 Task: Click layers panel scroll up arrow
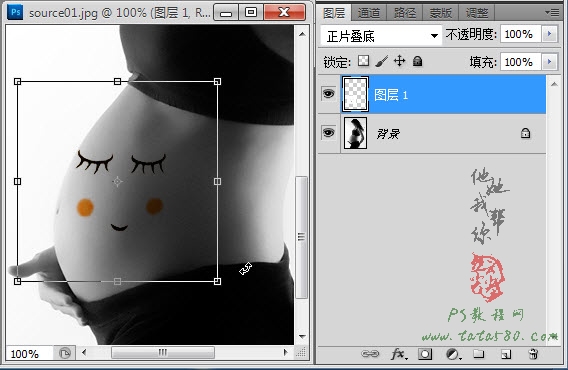coord(554,84)
